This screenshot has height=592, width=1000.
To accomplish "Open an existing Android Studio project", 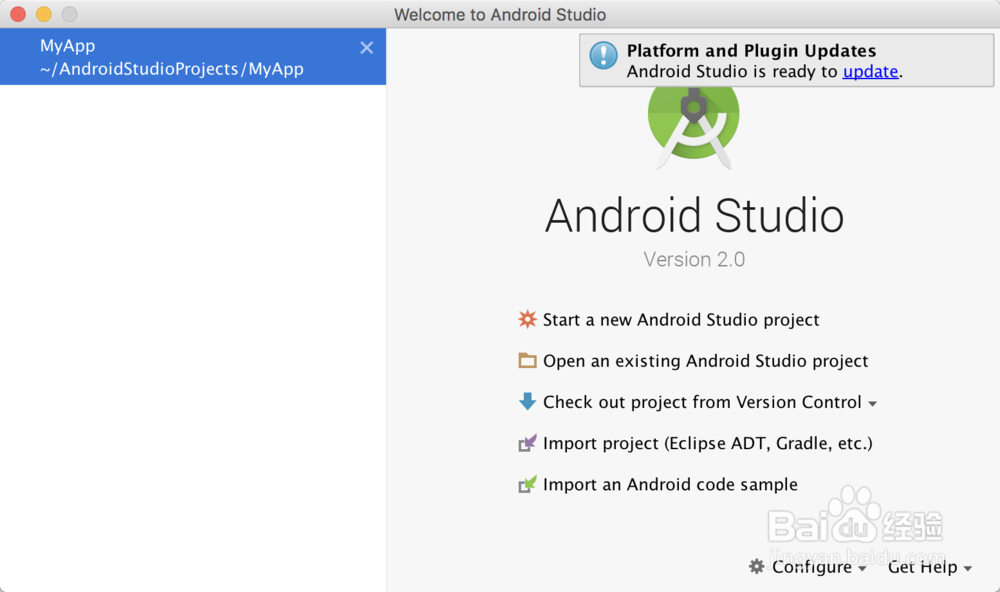I will (x=705, y=360).
